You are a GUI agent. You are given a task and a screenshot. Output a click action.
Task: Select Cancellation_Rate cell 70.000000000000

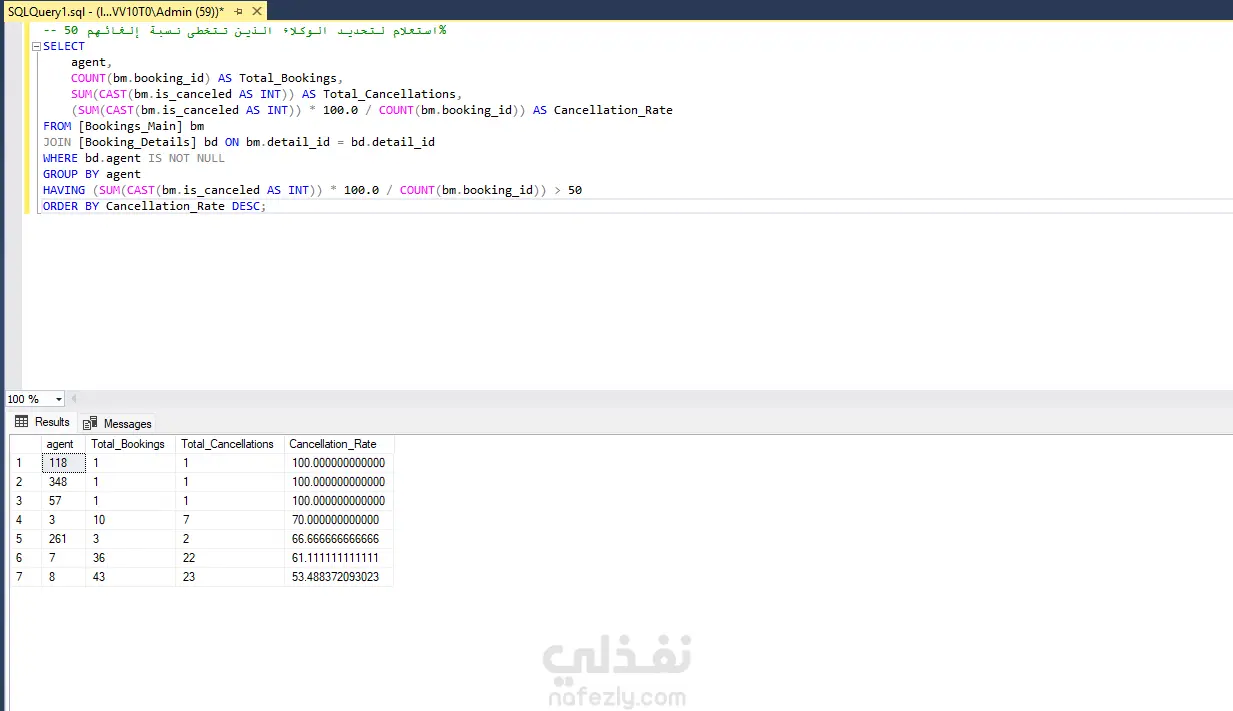(339, 520)
